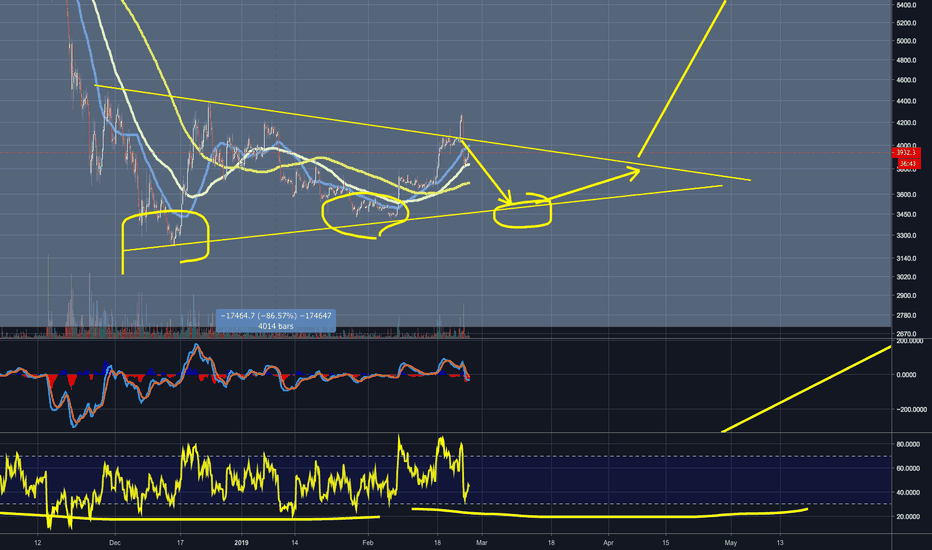Click the 'May' label on time axis
This screenshot has height=550, width=932.
[731, 543]
